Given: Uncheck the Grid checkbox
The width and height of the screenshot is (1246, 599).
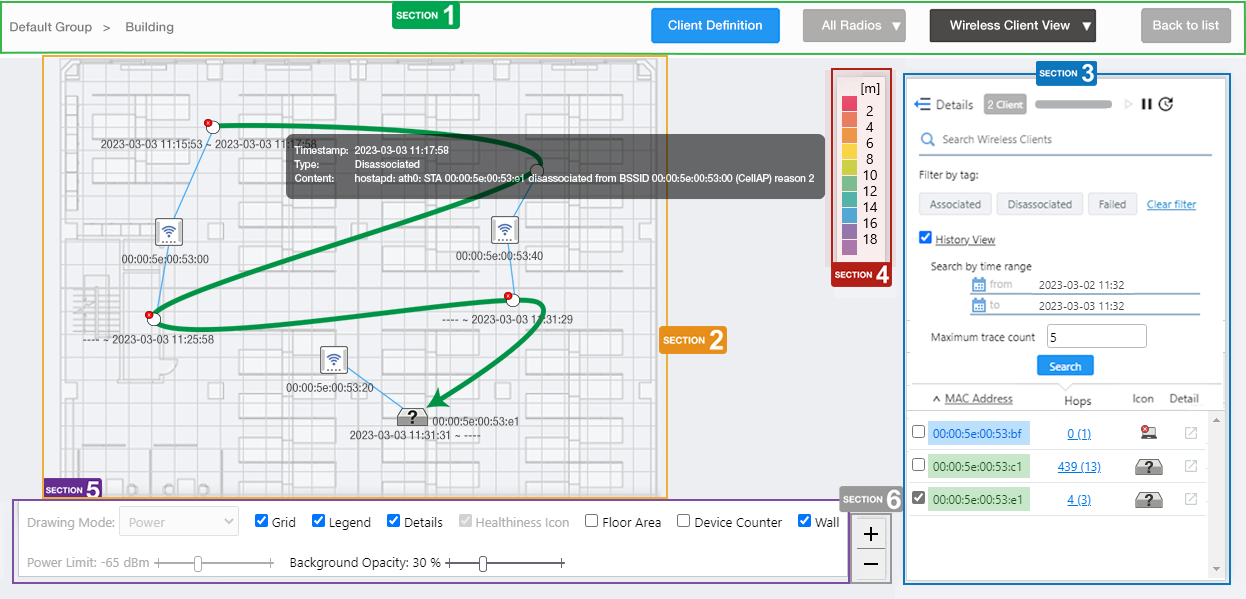Looking at the screenshot, I should click(262, 521).
